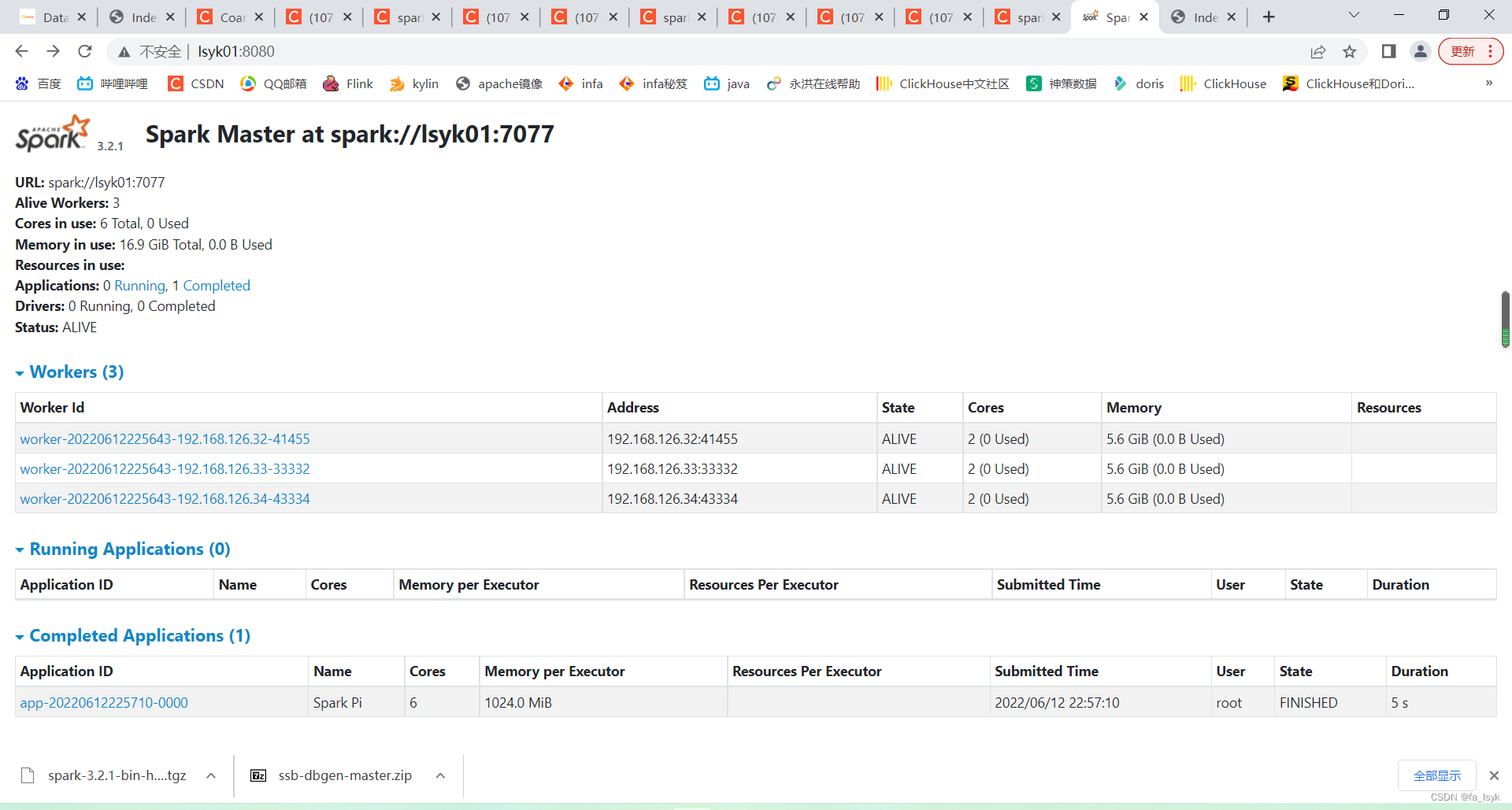
Task: Open menu for ssb-dbgen-master.zip download
Action: point(440,775)
